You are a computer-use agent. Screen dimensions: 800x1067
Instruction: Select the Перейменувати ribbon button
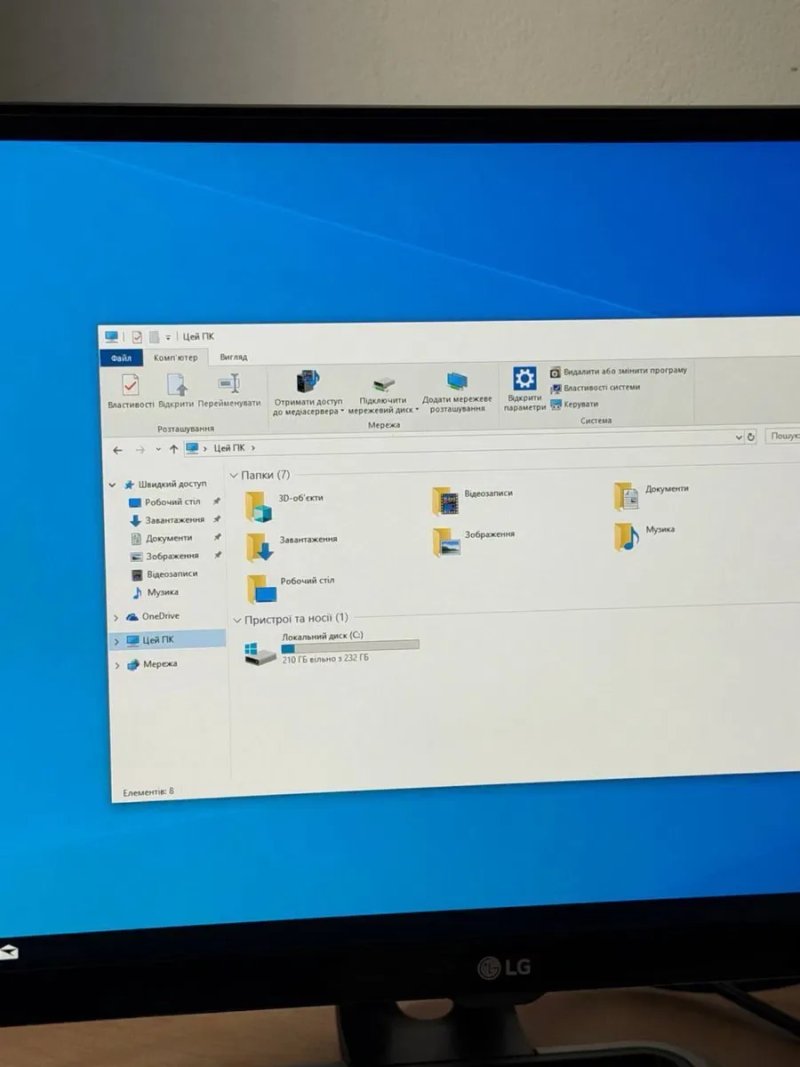pos(229,390)
